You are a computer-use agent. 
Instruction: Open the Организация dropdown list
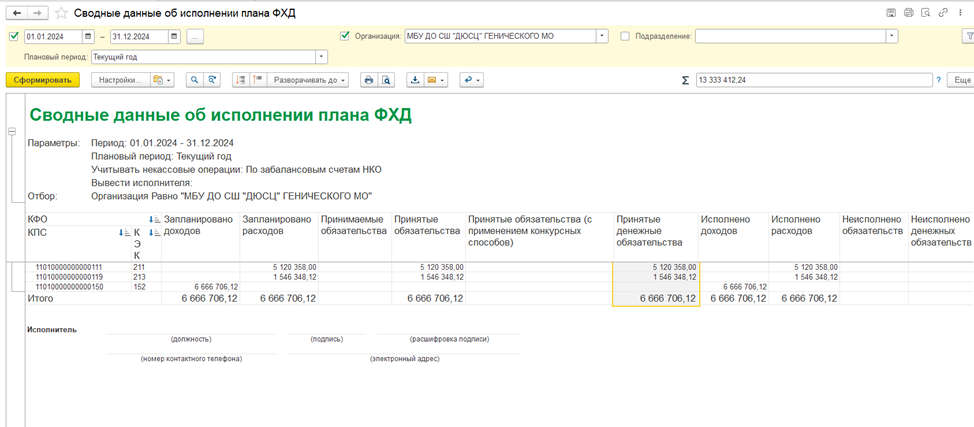pyautogui.click(x=602, y=36)
